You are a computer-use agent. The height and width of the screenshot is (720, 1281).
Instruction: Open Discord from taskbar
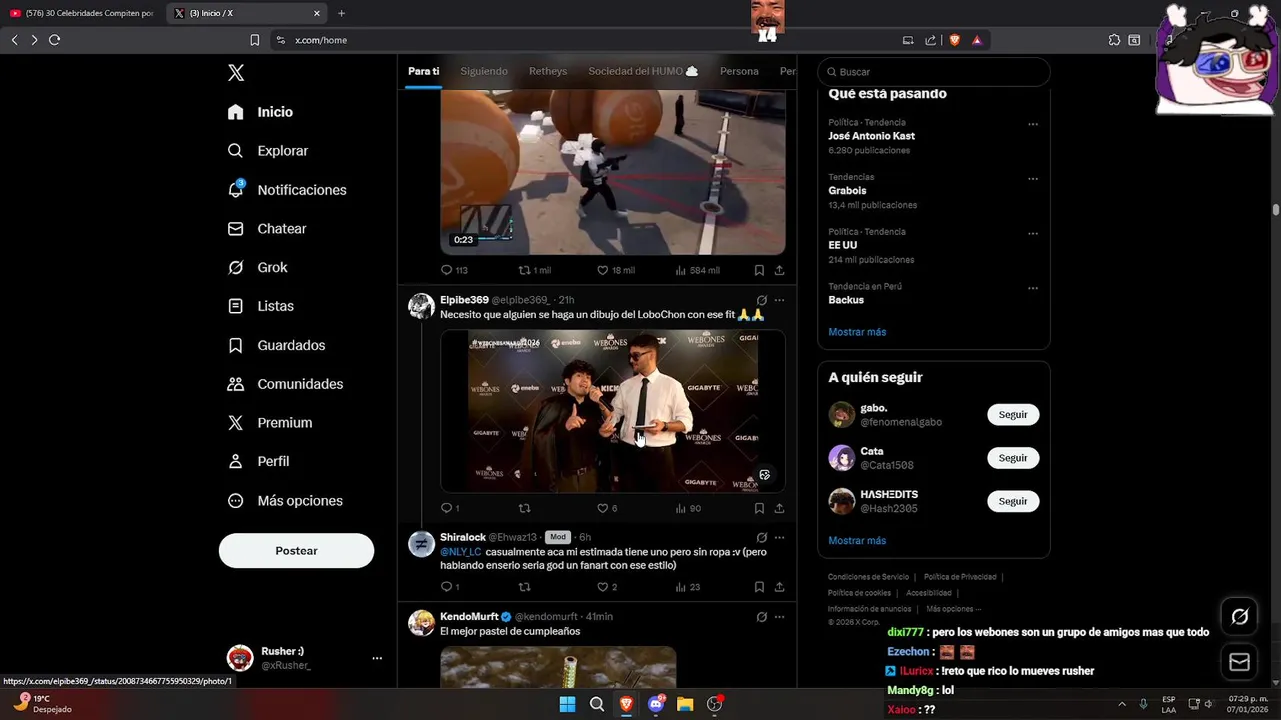coord(656,704)
